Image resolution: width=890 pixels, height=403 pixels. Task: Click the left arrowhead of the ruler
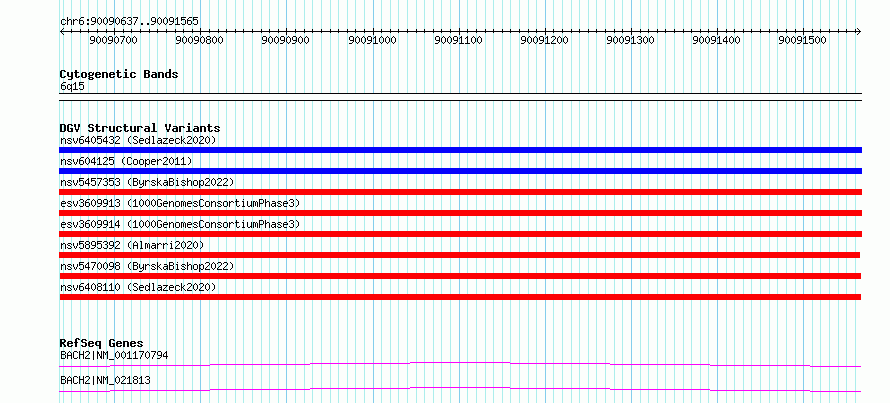[62, 31]
